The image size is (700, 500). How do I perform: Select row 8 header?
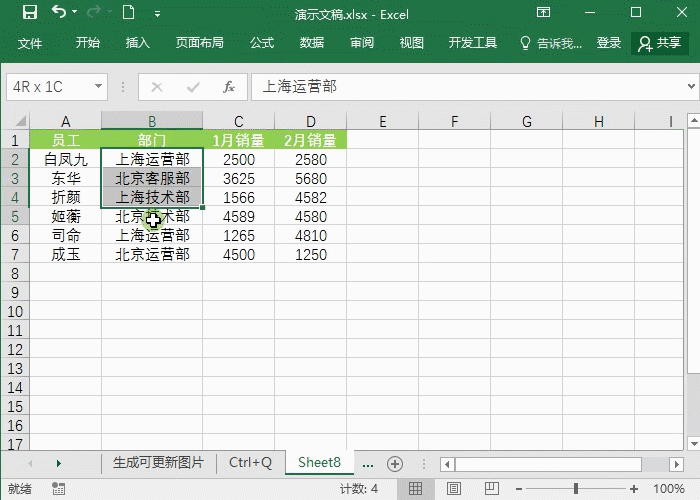click(x=15, y=273)
